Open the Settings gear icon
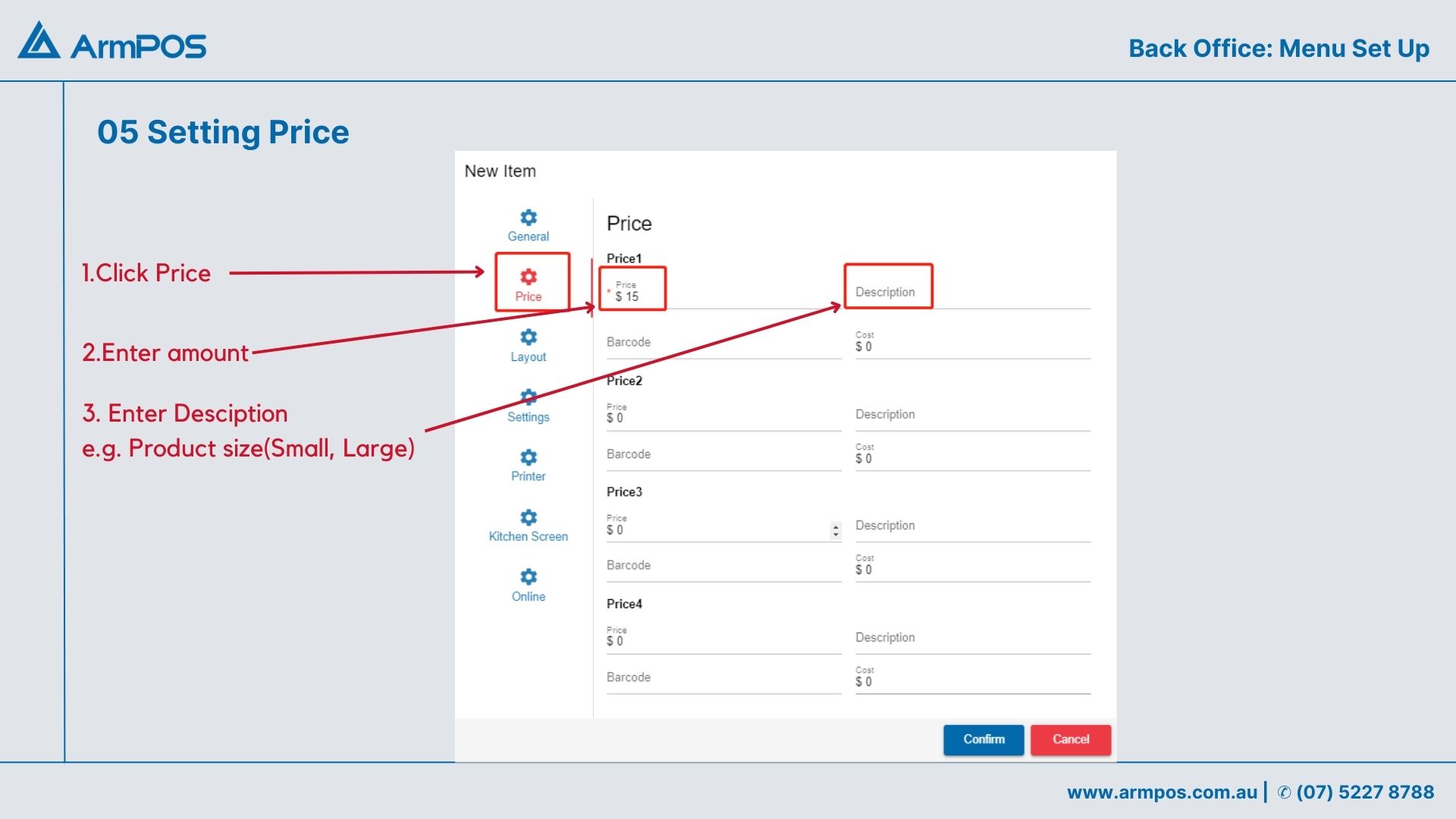The image size is (1456, 819). tap(529, 397)
